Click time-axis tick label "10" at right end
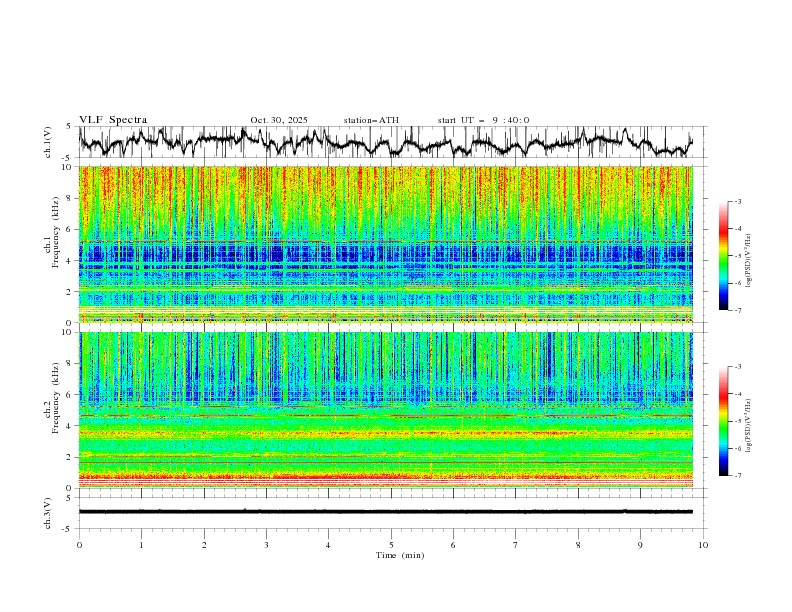792x612 pixels. tap(703, 545)
